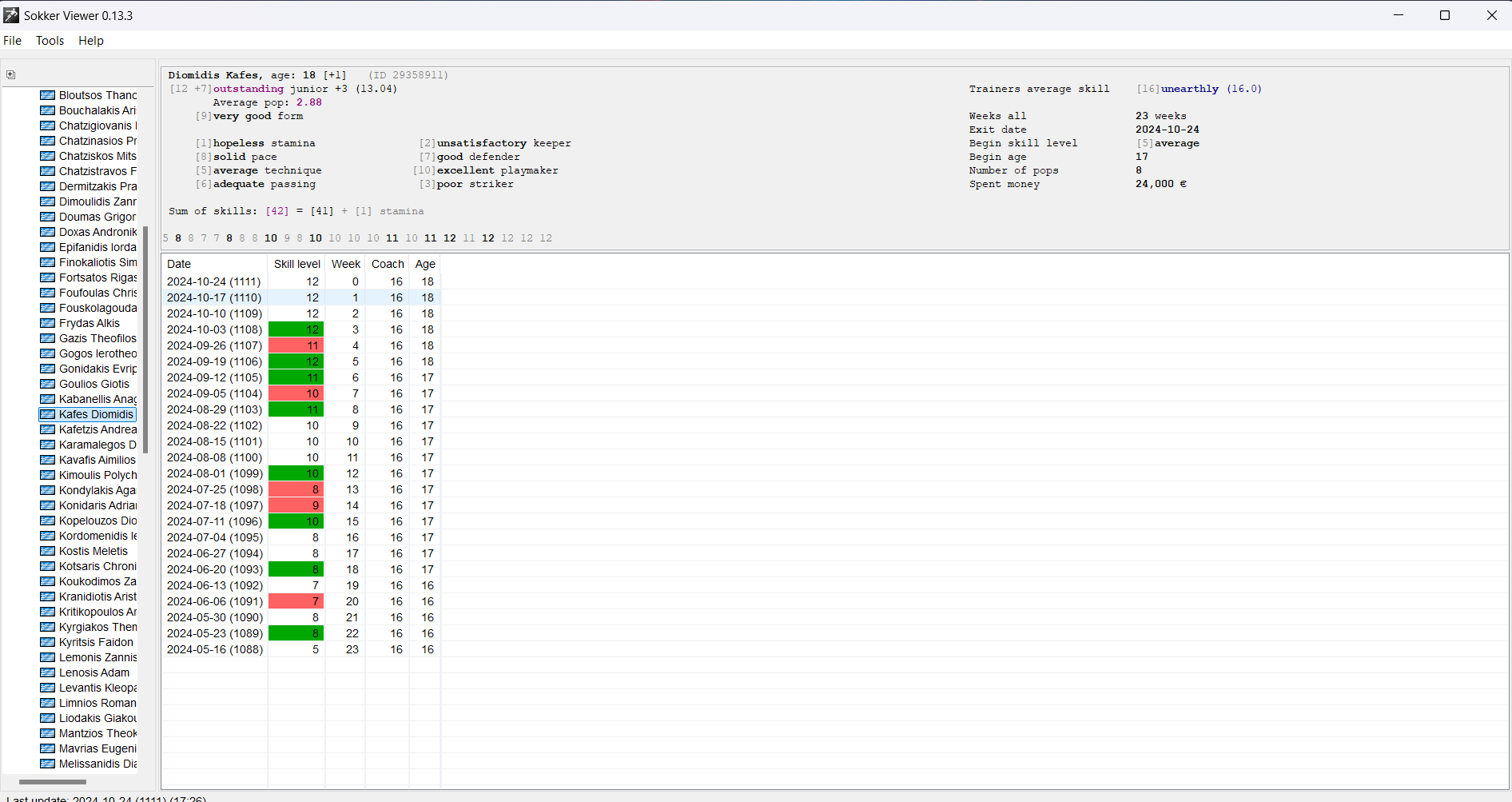Click the flag icon beside Bloutsos Thanc
1512x802 pixels.
(48, 95)
